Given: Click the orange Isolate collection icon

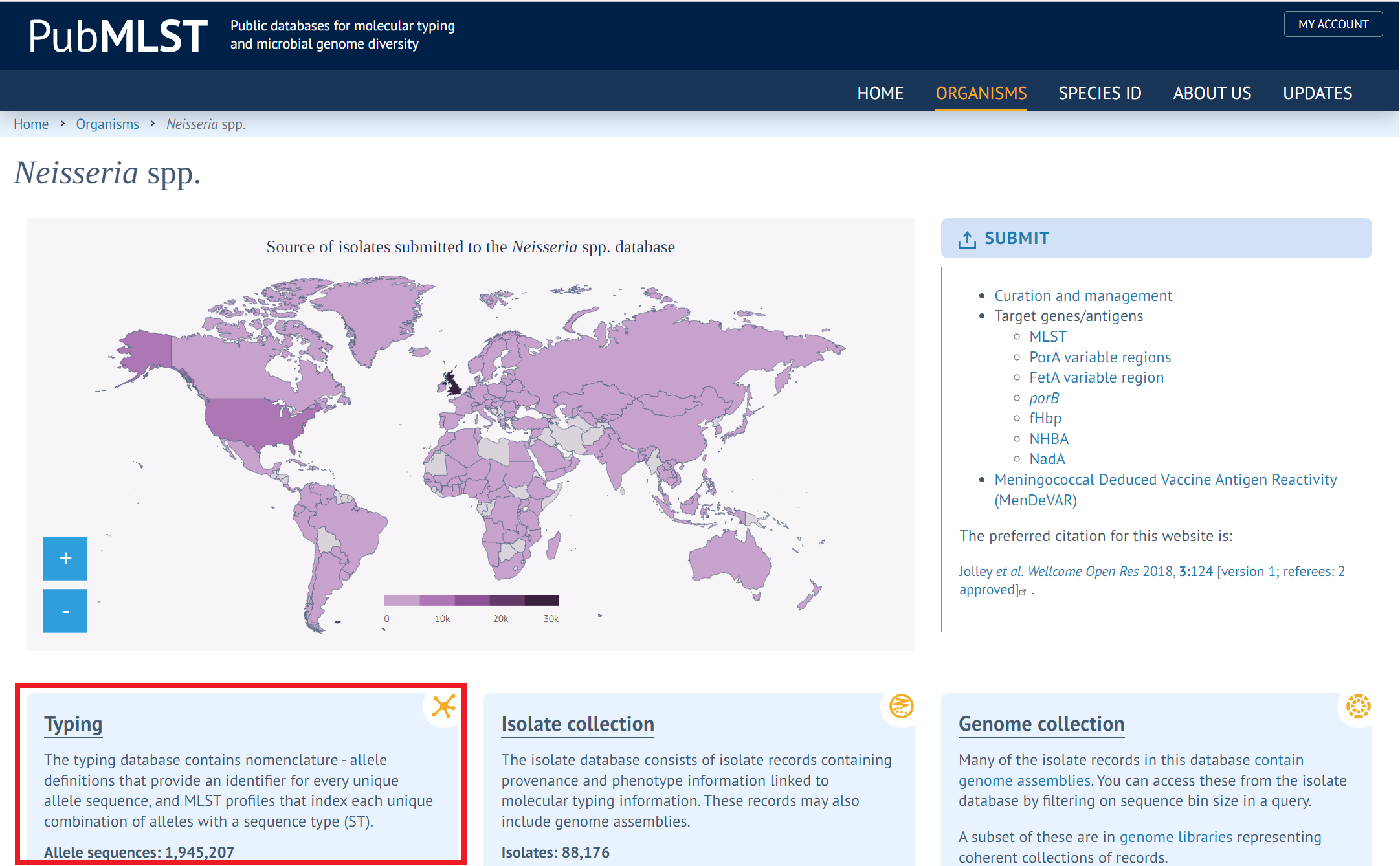Looking at the screenshot, I should pos(901,706).
